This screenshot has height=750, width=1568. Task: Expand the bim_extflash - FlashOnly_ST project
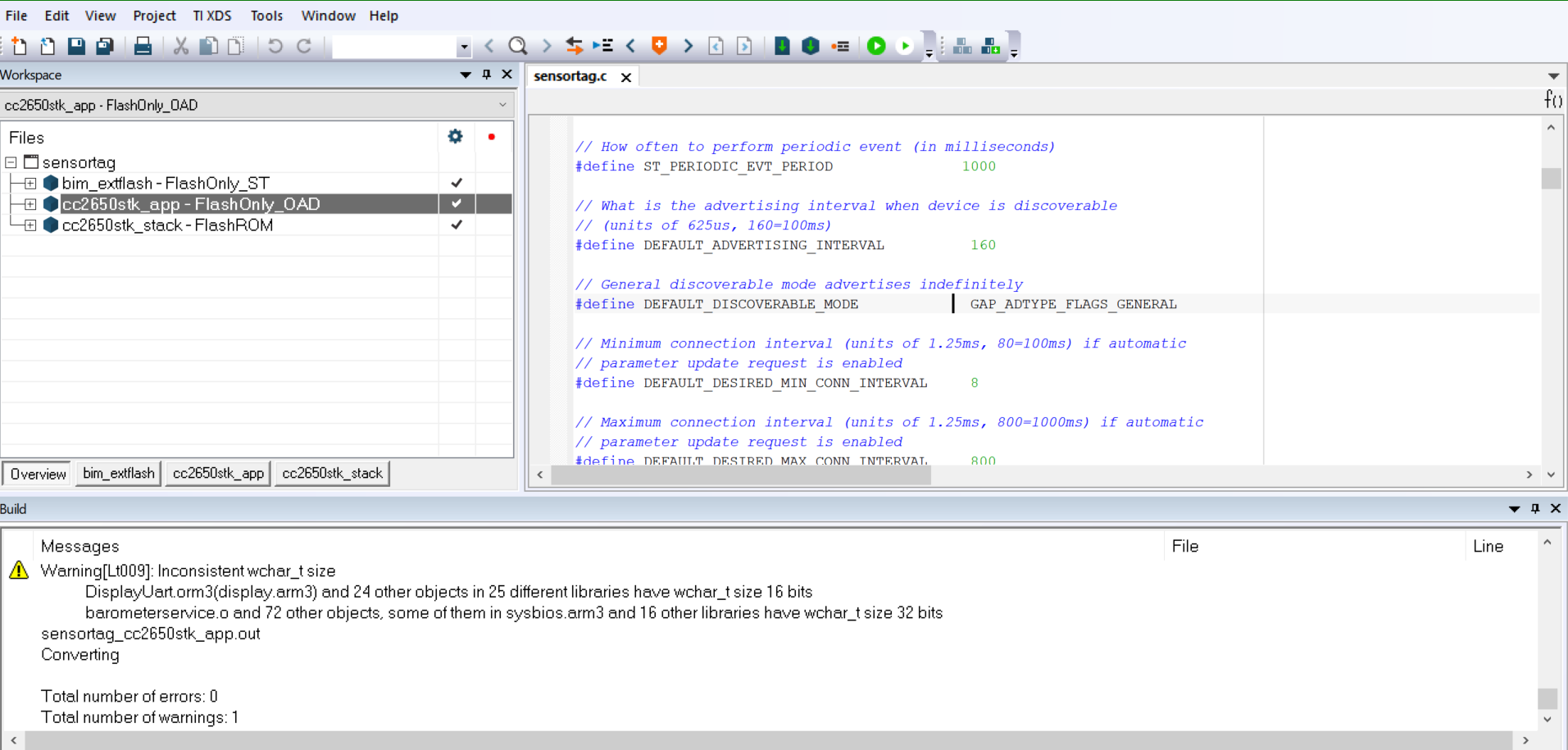(30, 184)
